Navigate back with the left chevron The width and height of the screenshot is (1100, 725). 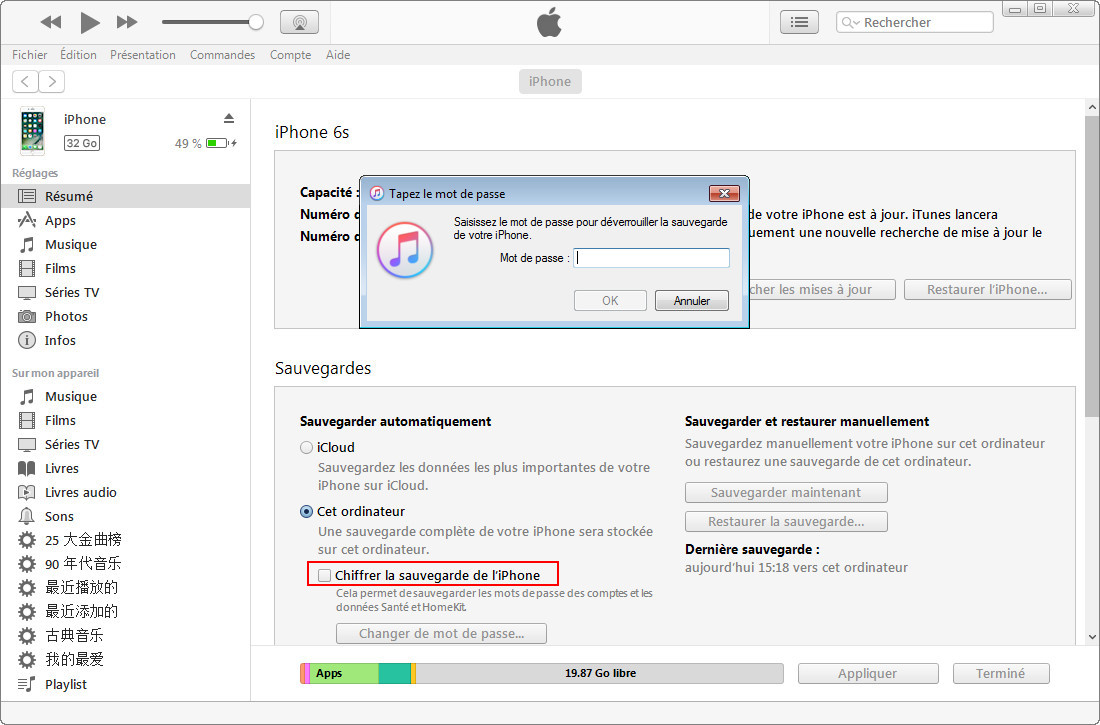tap(25, 81)
